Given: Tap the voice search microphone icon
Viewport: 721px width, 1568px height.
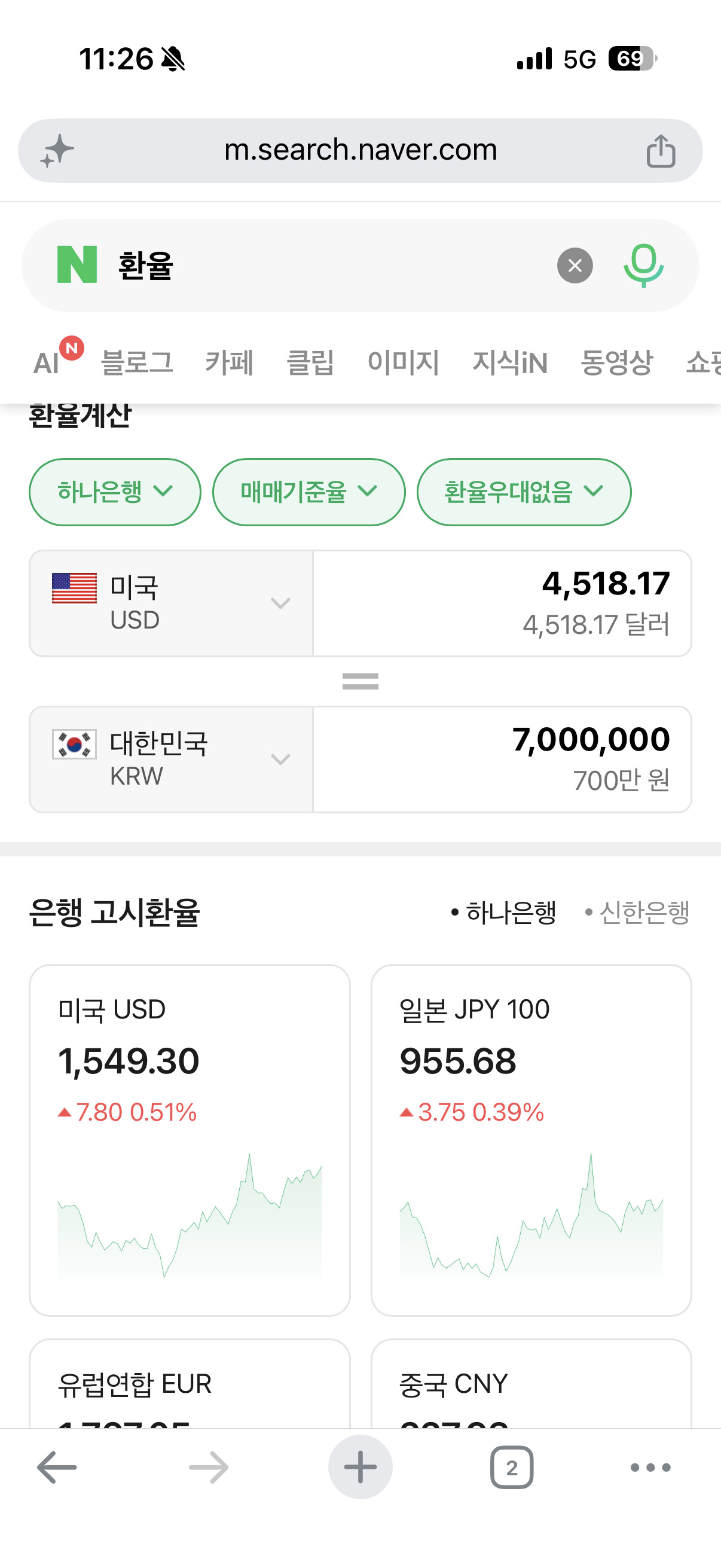Looking at the screenshot, I should click(x=643, y=266).
